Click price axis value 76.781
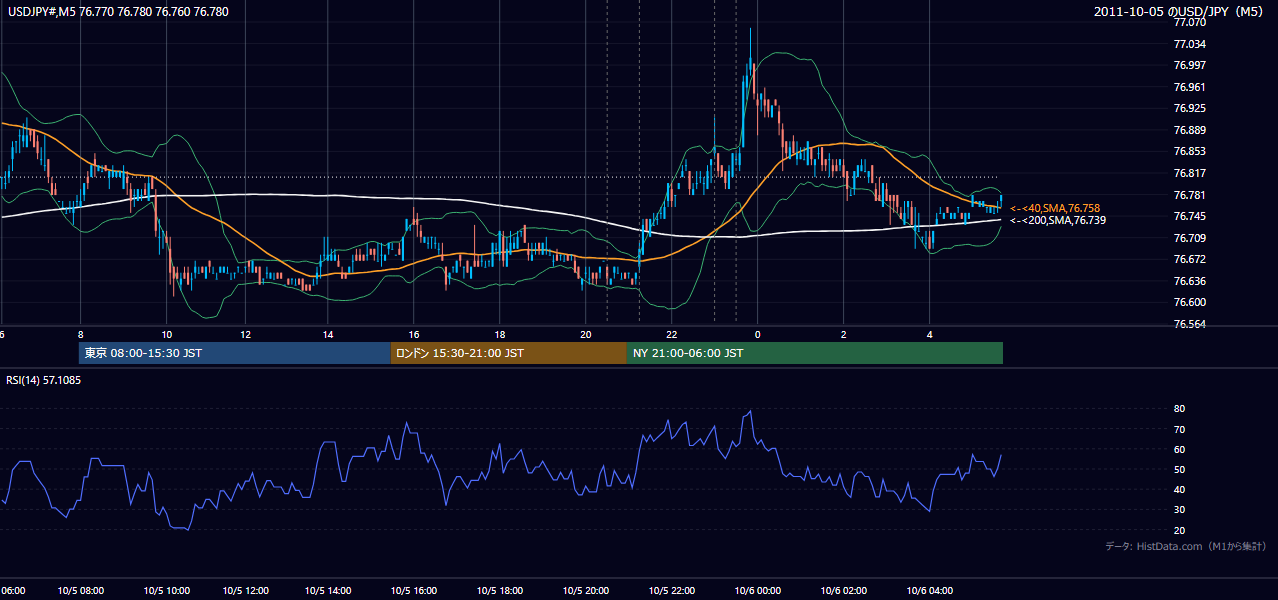 (1190, 195)
